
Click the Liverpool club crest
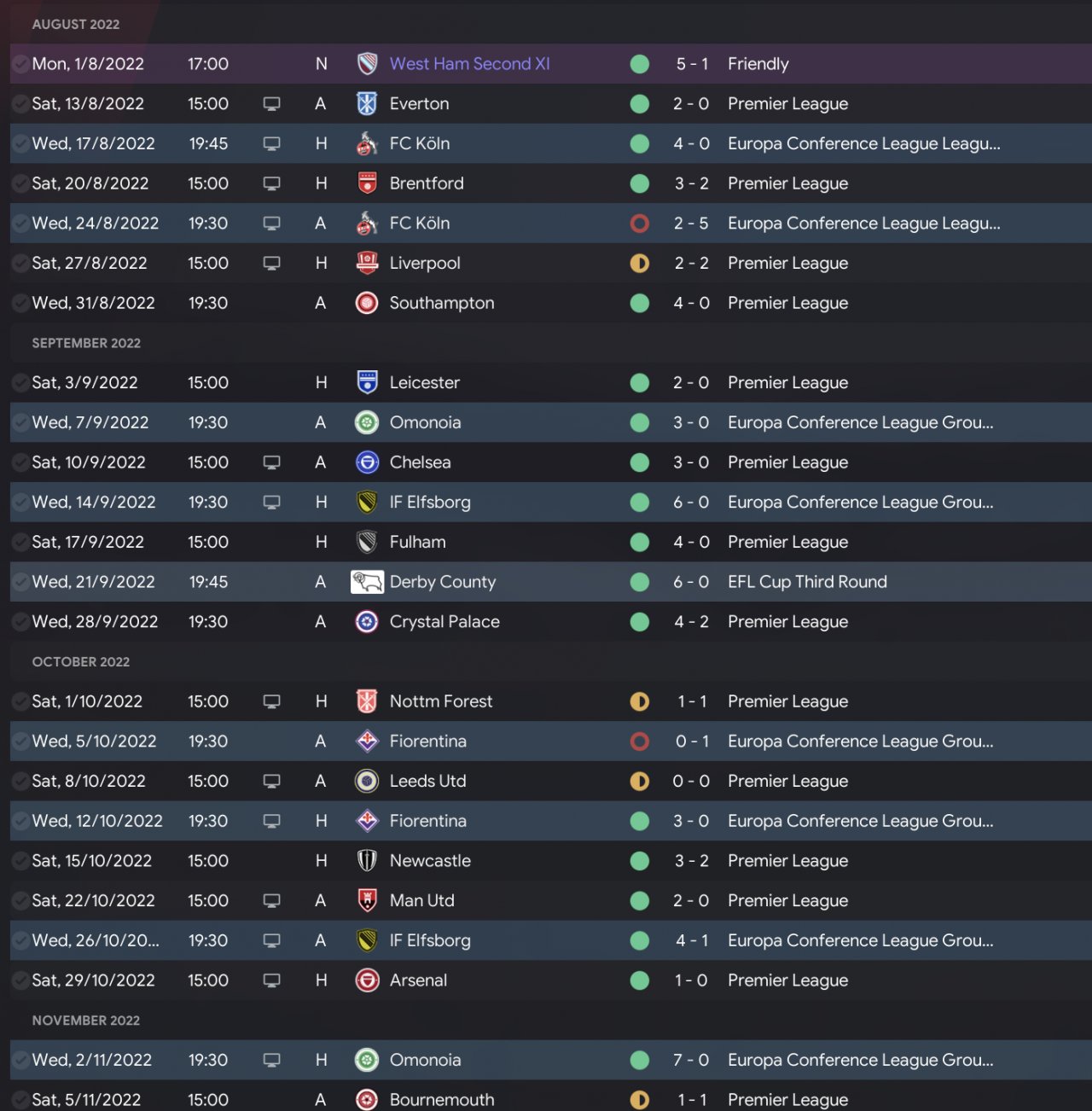[x=367, y=263]
